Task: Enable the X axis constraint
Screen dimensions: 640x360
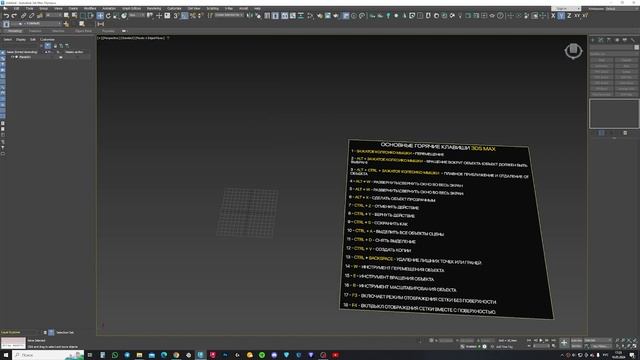Action: (x=553, y=16)
